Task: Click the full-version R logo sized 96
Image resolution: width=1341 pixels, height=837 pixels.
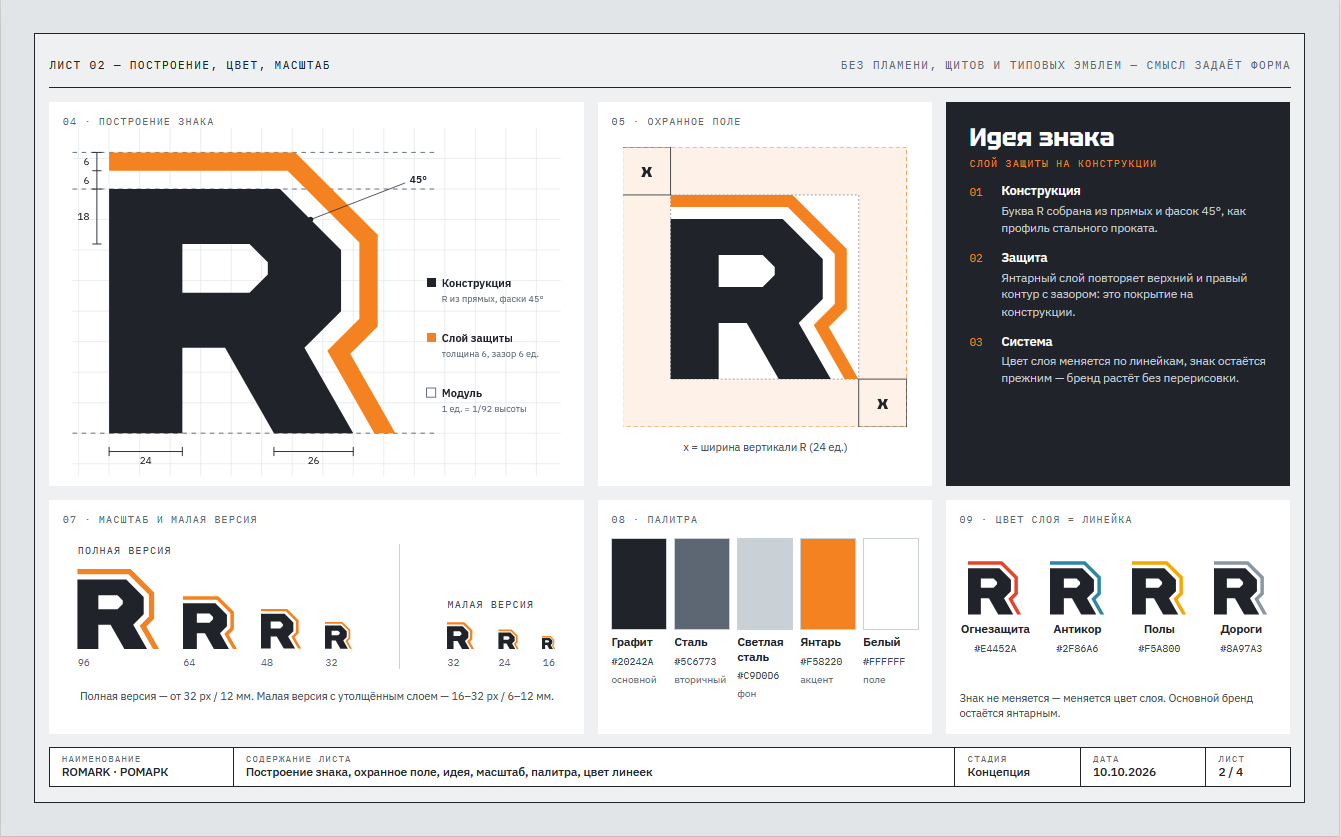Action: pyautogui.click(x=118, y=609)
